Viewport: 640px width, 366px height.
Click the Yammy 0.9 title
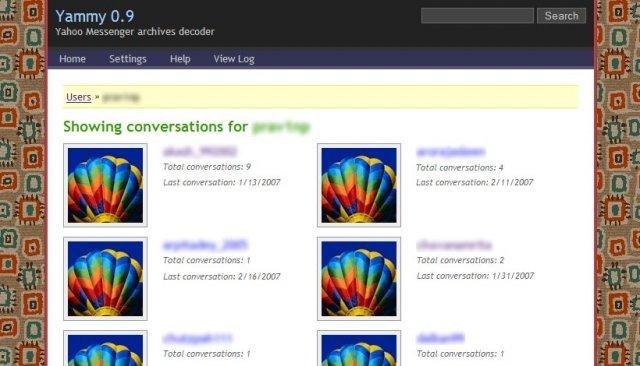pos(94,16)
